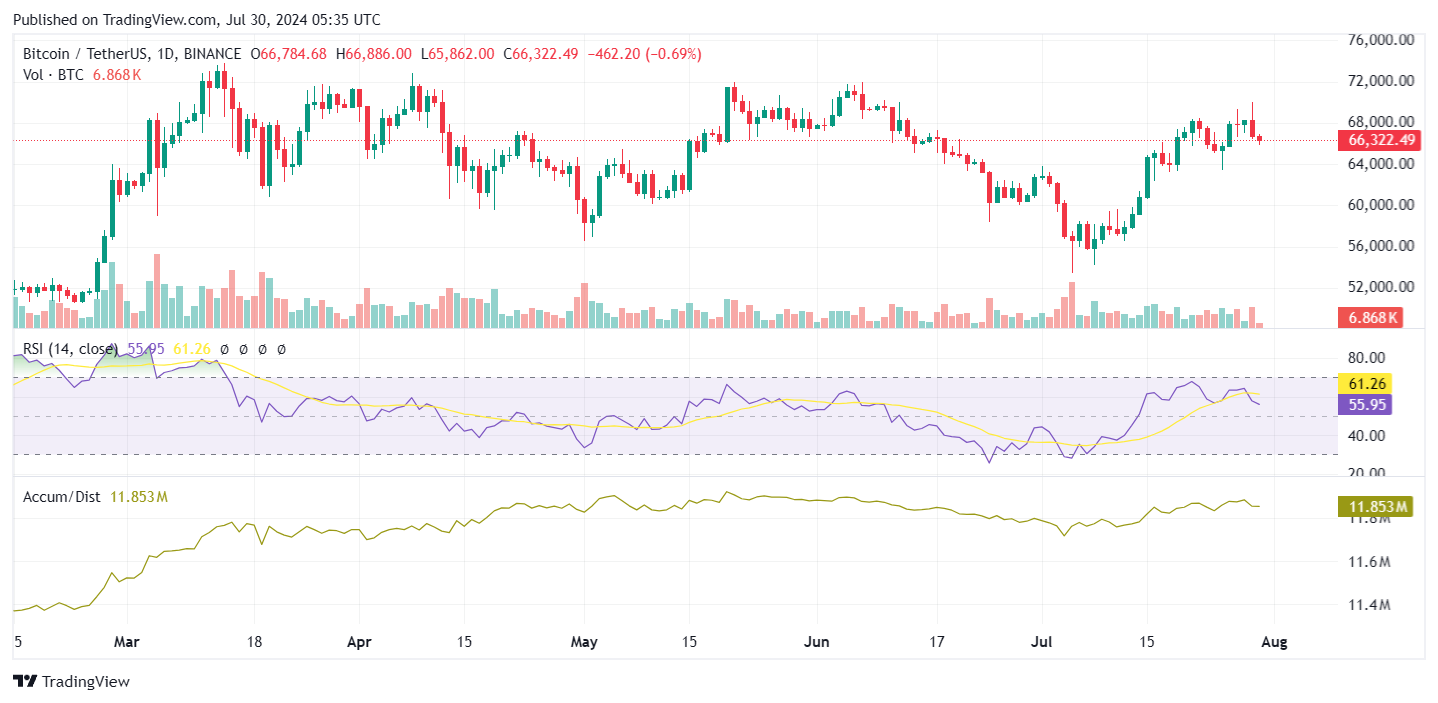Toggle the RSI (14, close) indicator
This screenshot has height=703, width=1438.
[70, 350]
